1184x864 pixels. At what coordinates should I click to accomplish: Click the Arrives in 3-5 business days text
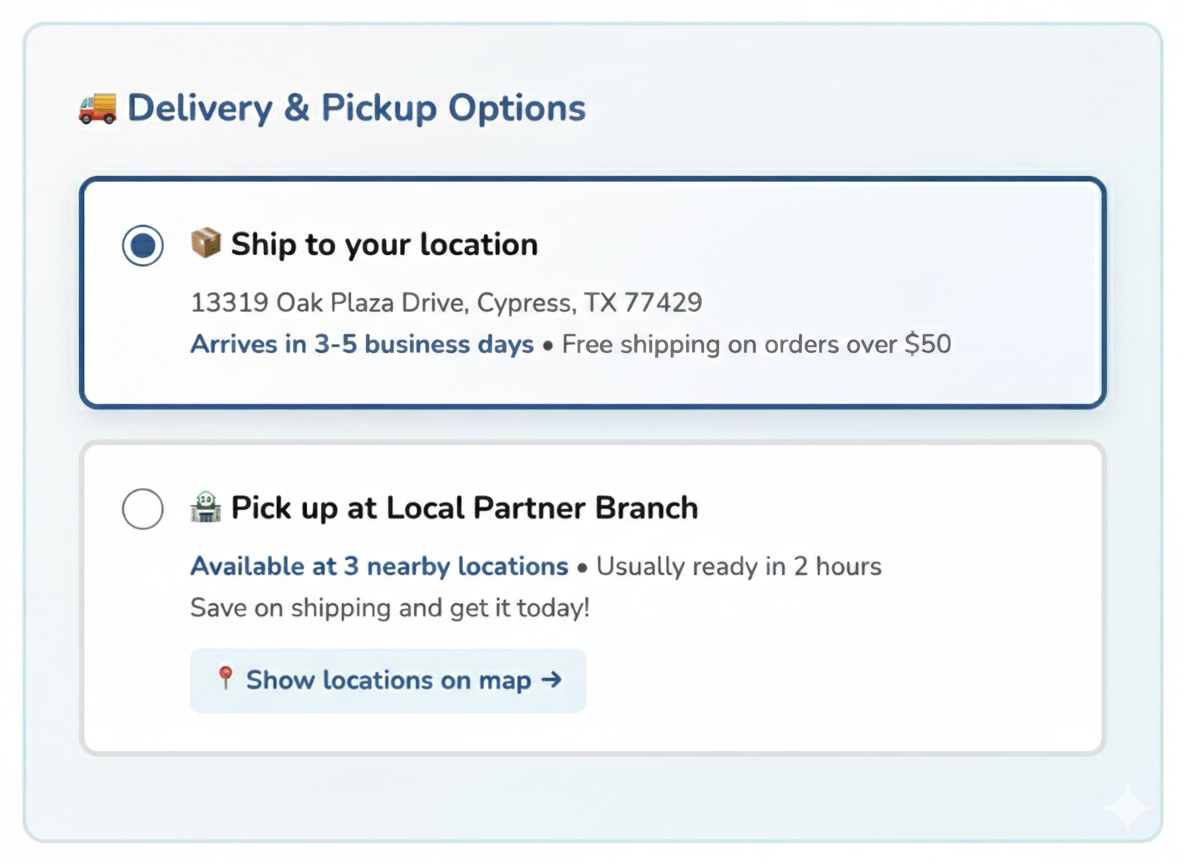[362, 345]
